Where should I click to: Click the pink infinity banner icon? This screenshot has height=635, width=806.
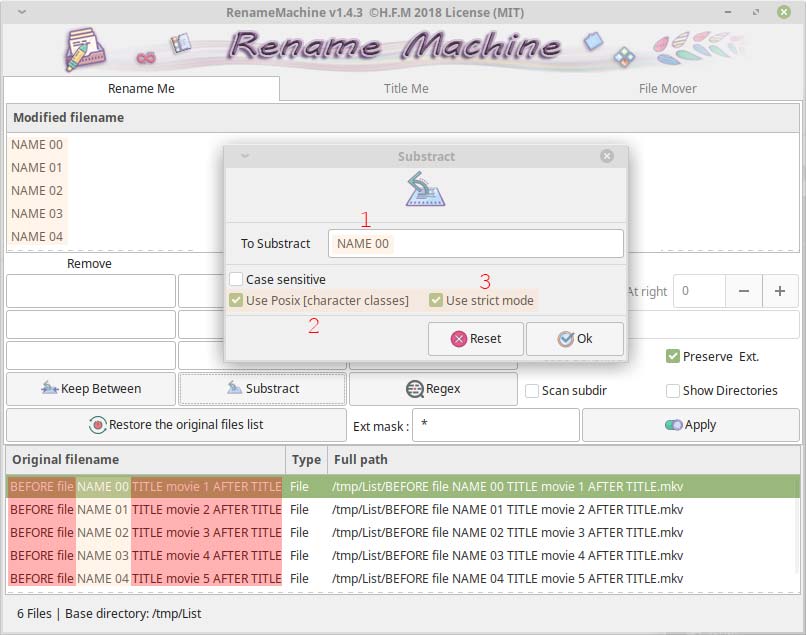146,58
